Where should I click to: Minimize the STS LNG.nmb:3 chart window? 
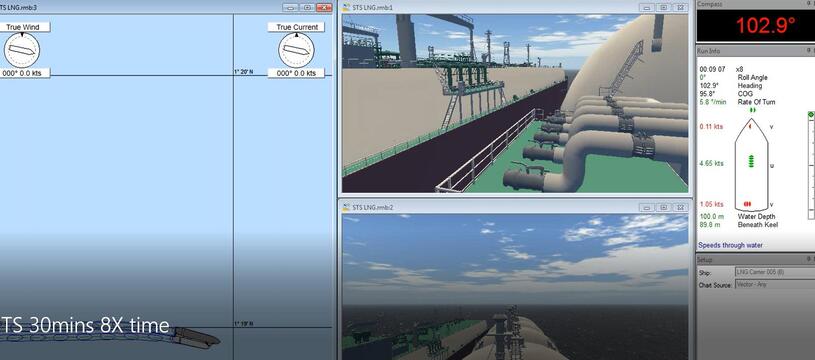[291, 7]
